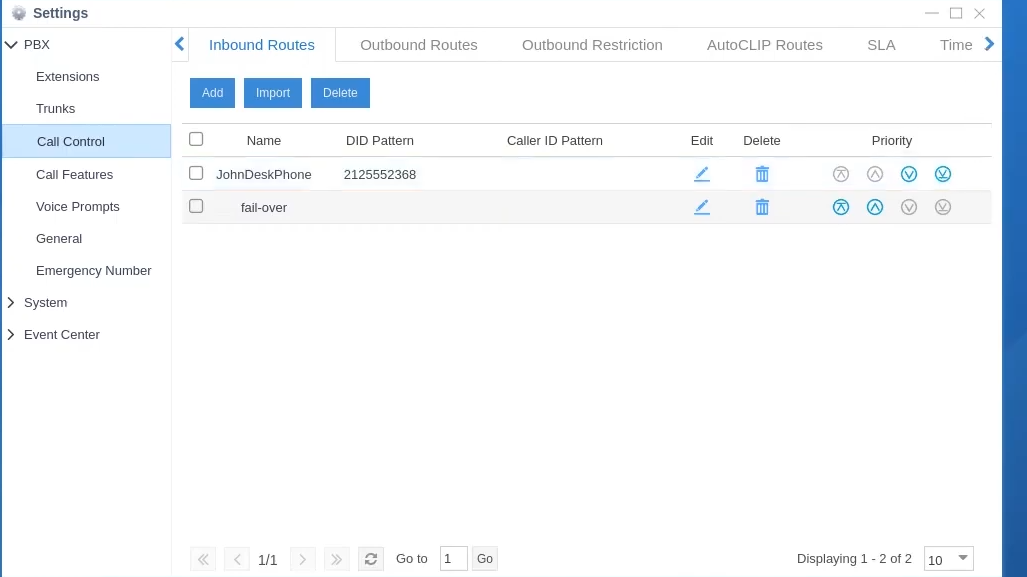The height and width of the screenshot is (577, 1027).
Task: Click the blue Delete button
Action: [x=340, y=93]
